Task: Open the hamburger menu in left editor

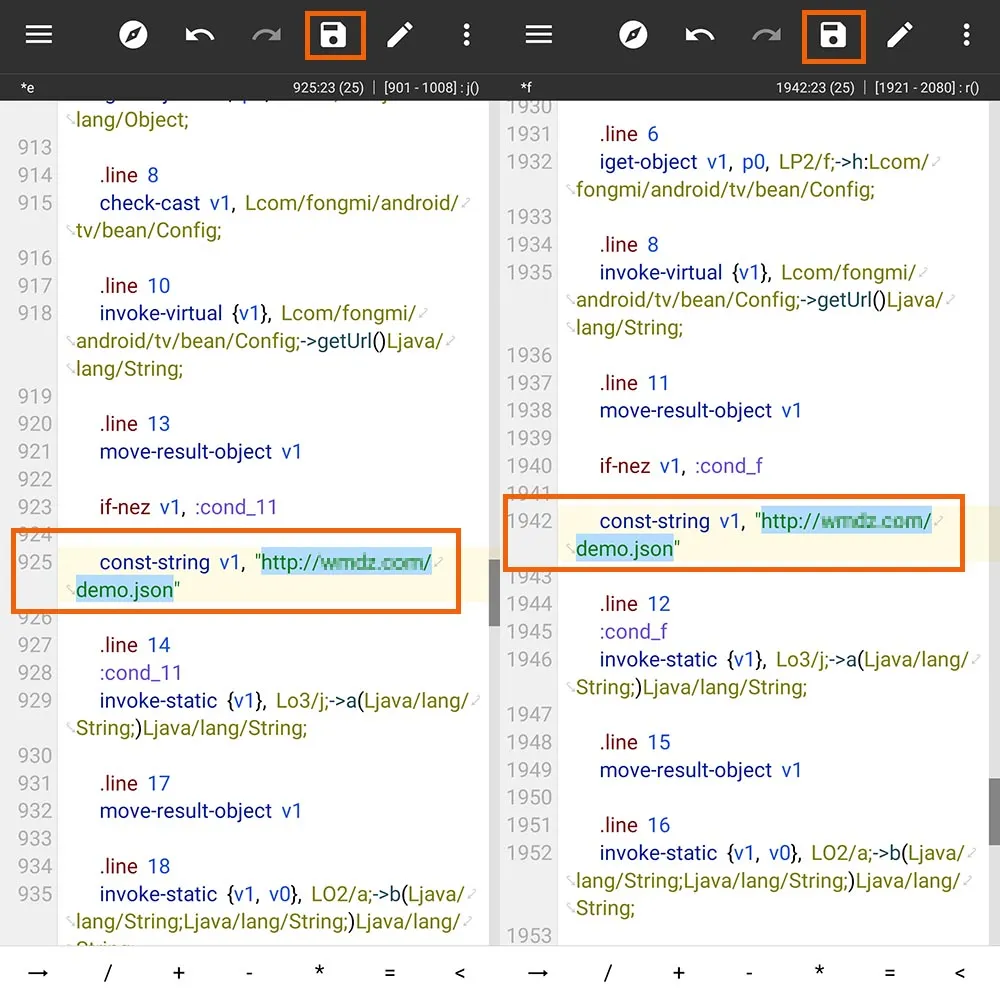Action: coord(39,36)
